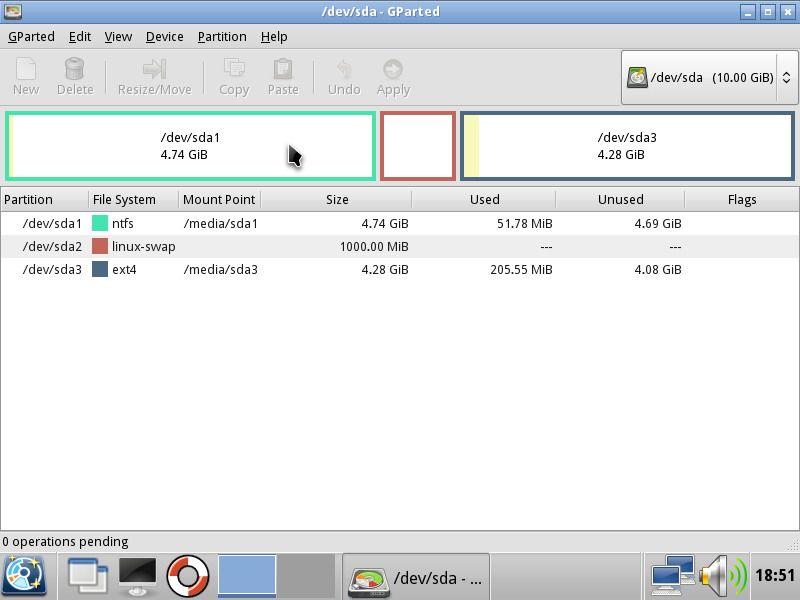The height and width of the screenshot is (600, 800).
Task: Open the Help menu
Action: [x=274, y=37]
